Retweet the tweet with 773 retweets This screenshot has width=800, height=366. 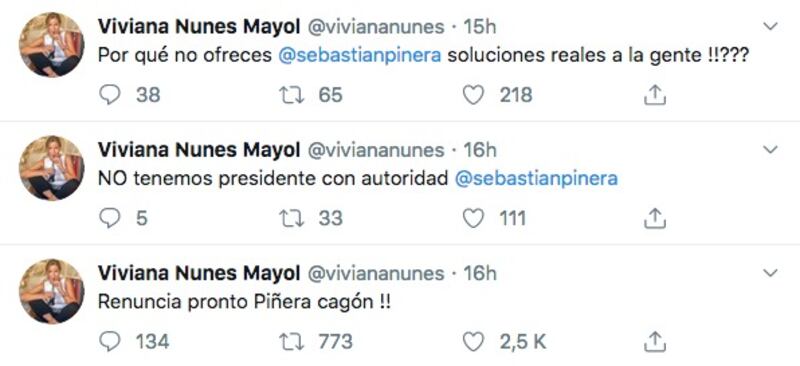tap(292, 342)
